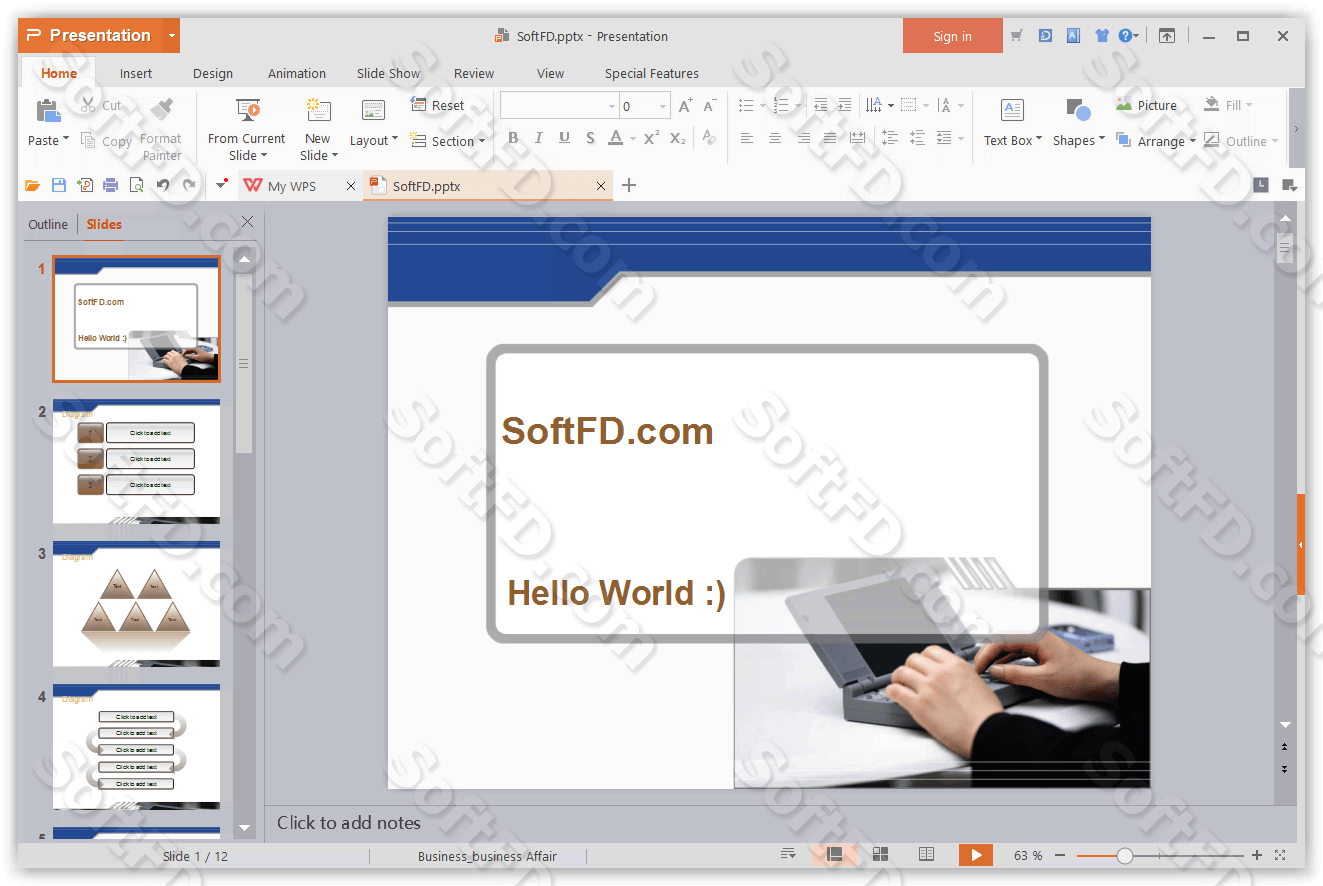Switch to Slide Sorter view
The image size is (1323, 886).
(x=881, y=854)
